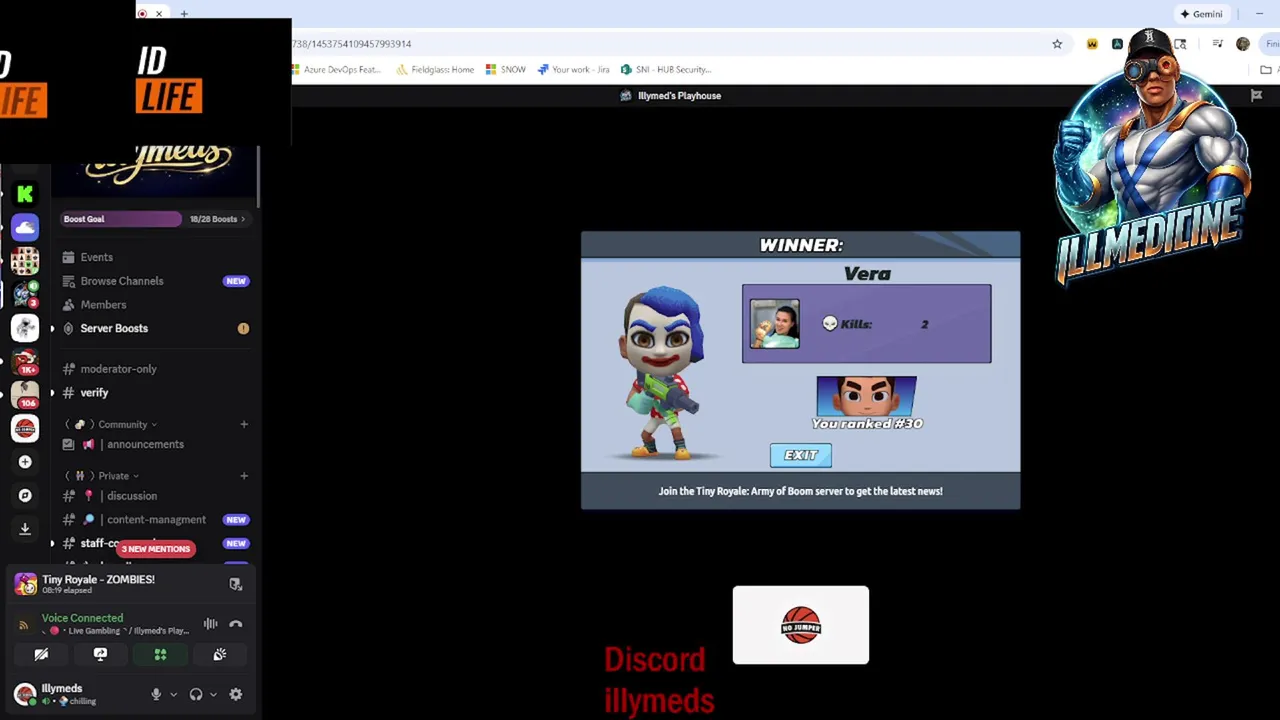Click flag icon at top right of Discord
Image resolution: width=1280 pixels, height=720 pixels.
(x=1257, y=96)
